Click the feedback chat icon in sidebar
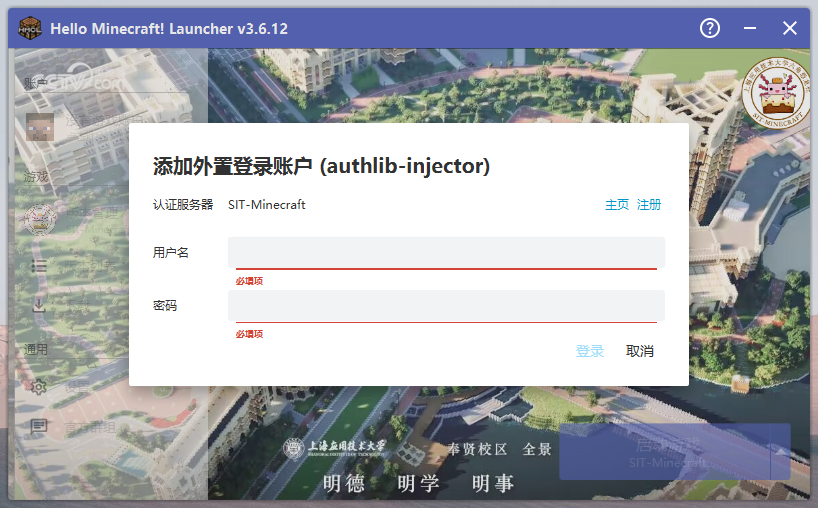The image size is (818, 508). point(39,427)
